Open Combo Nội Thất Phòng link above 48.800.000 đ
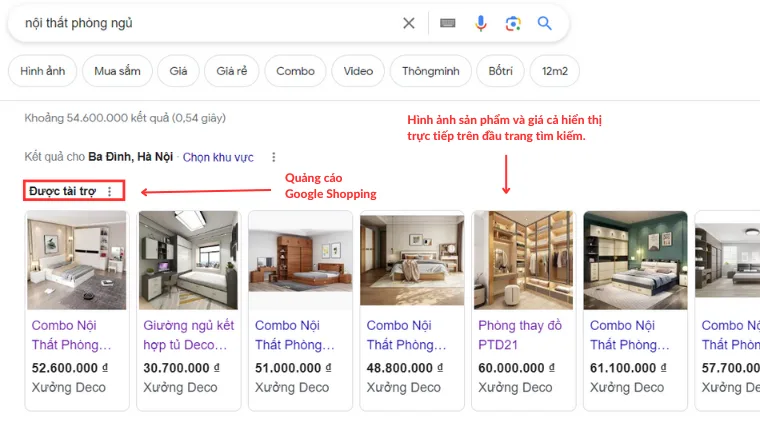This screenshot has height=430, width=760. [406, 335]
